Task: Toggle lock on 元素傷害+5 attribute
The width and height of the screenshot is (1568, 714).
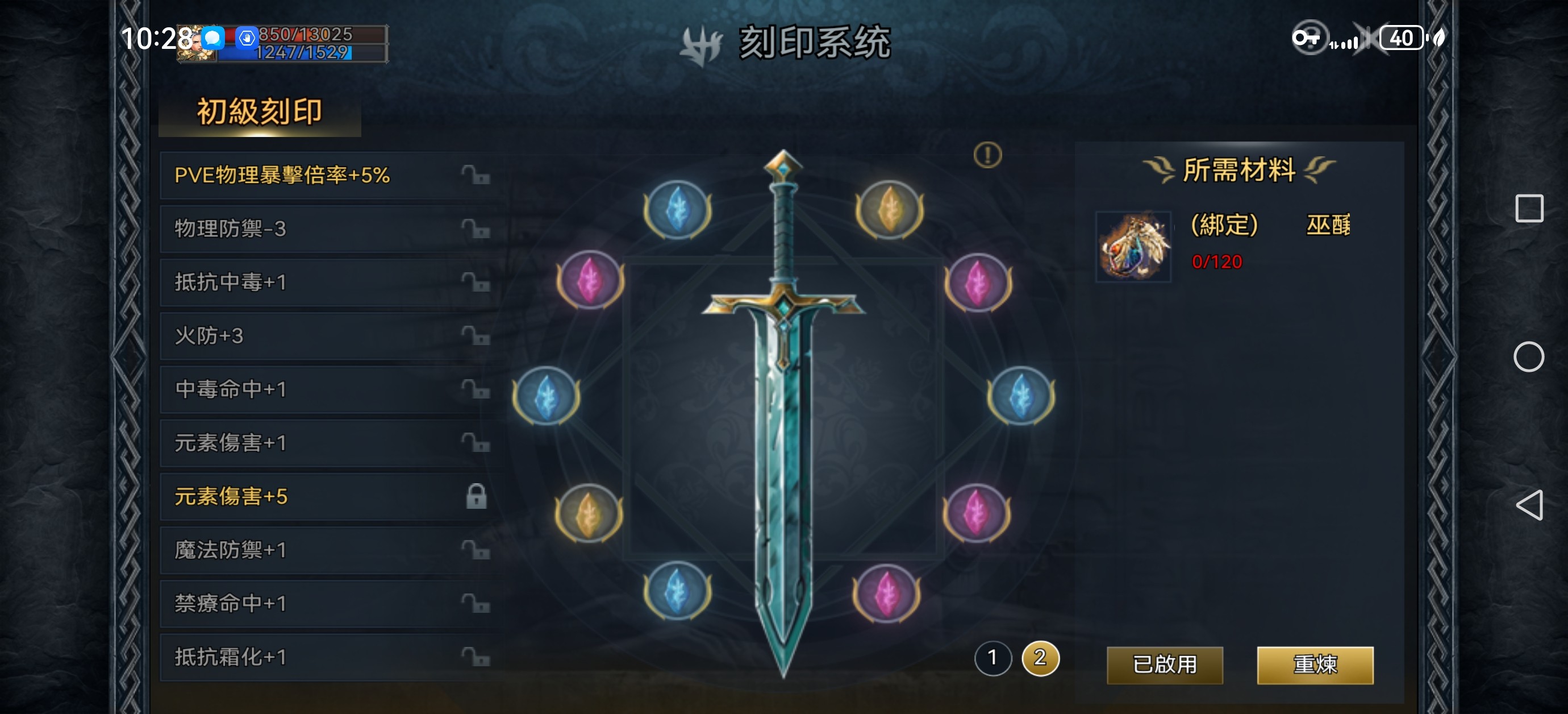Action: point(476,496)
